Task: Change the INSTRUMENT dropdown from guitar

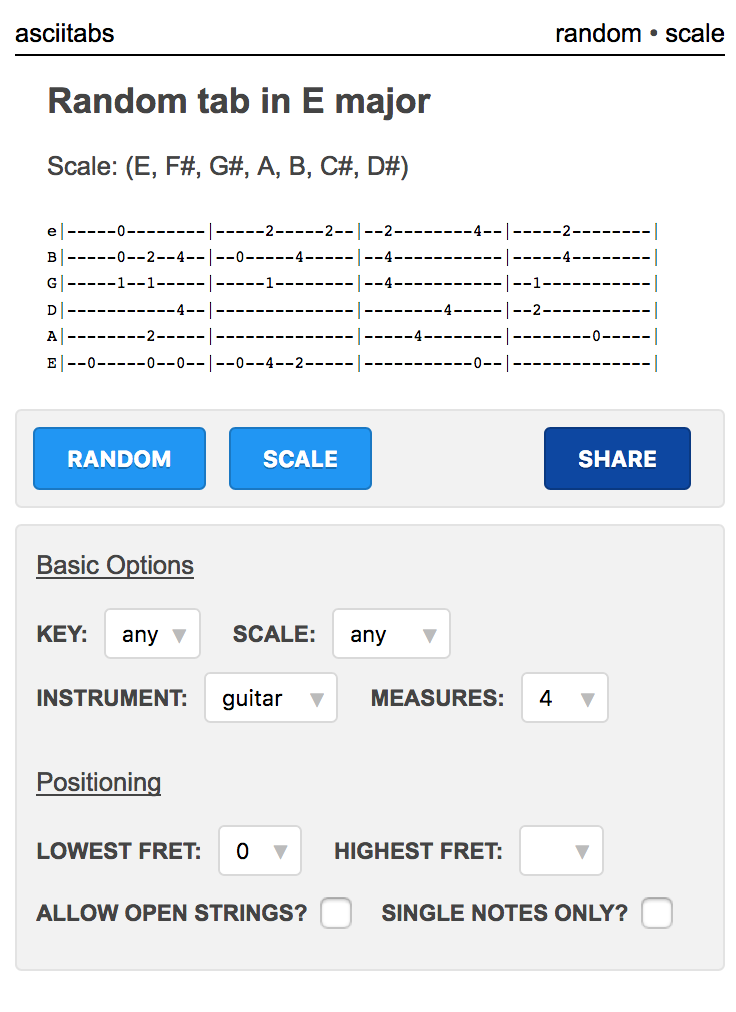Action: pos(271,698)
